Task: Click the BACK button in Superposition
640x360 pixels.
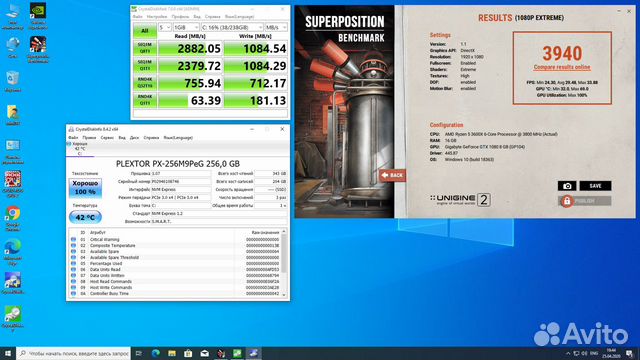Action: 392,175
